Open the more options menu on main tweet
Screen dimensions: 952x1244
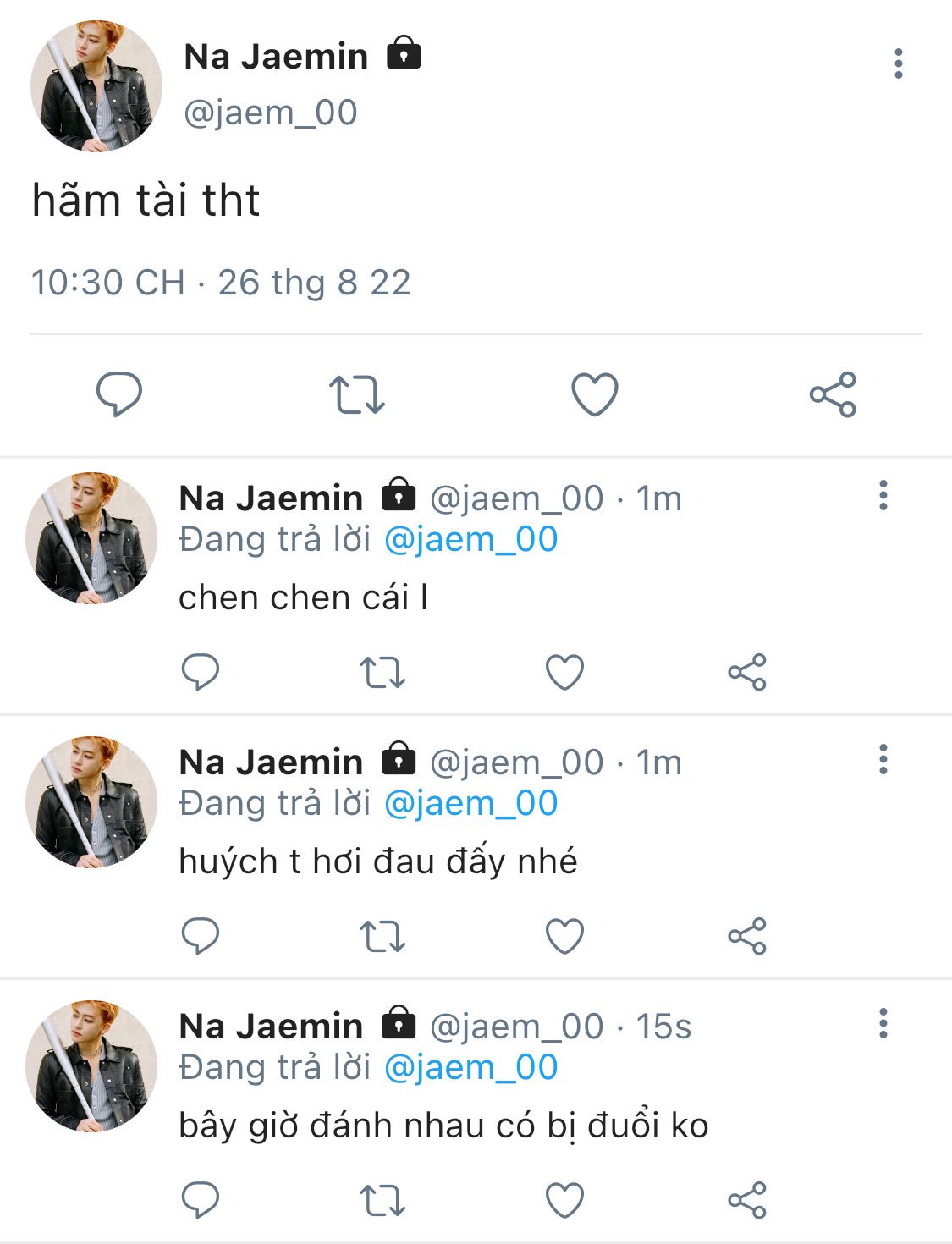click(x=898, y=63)
